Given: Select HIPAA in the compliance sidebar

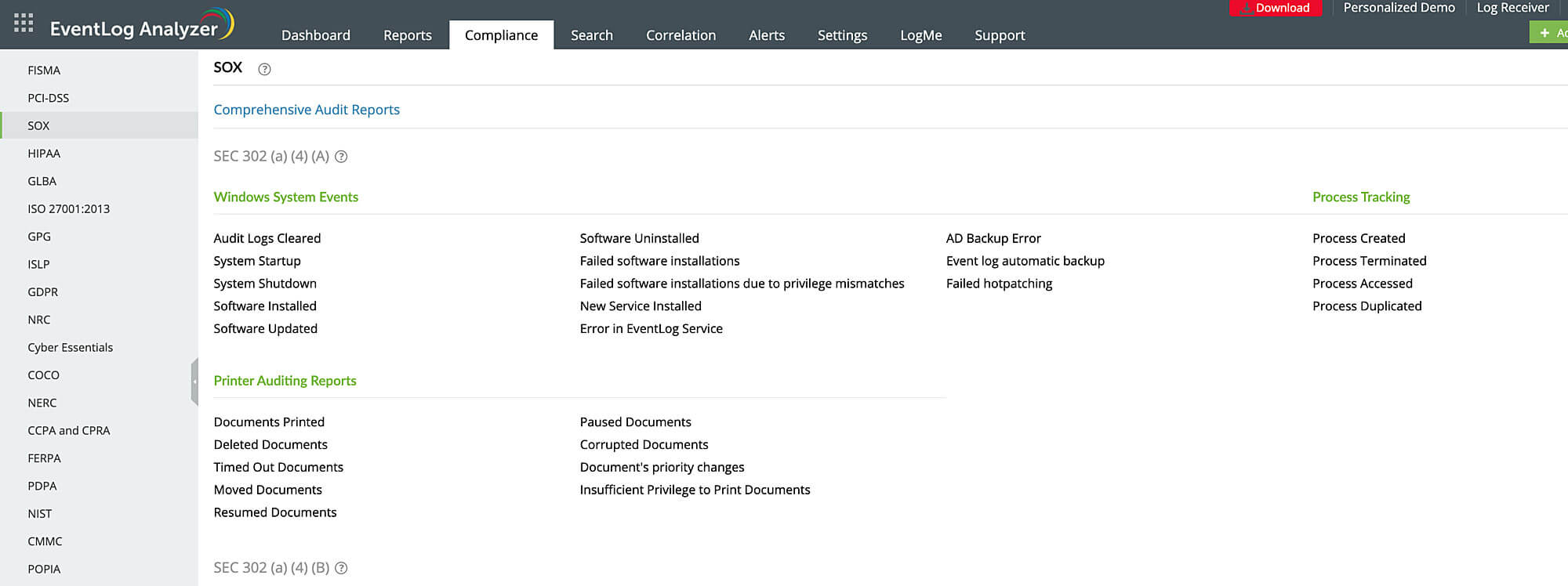Looking at the screenshot, I should tap(44, 154).
